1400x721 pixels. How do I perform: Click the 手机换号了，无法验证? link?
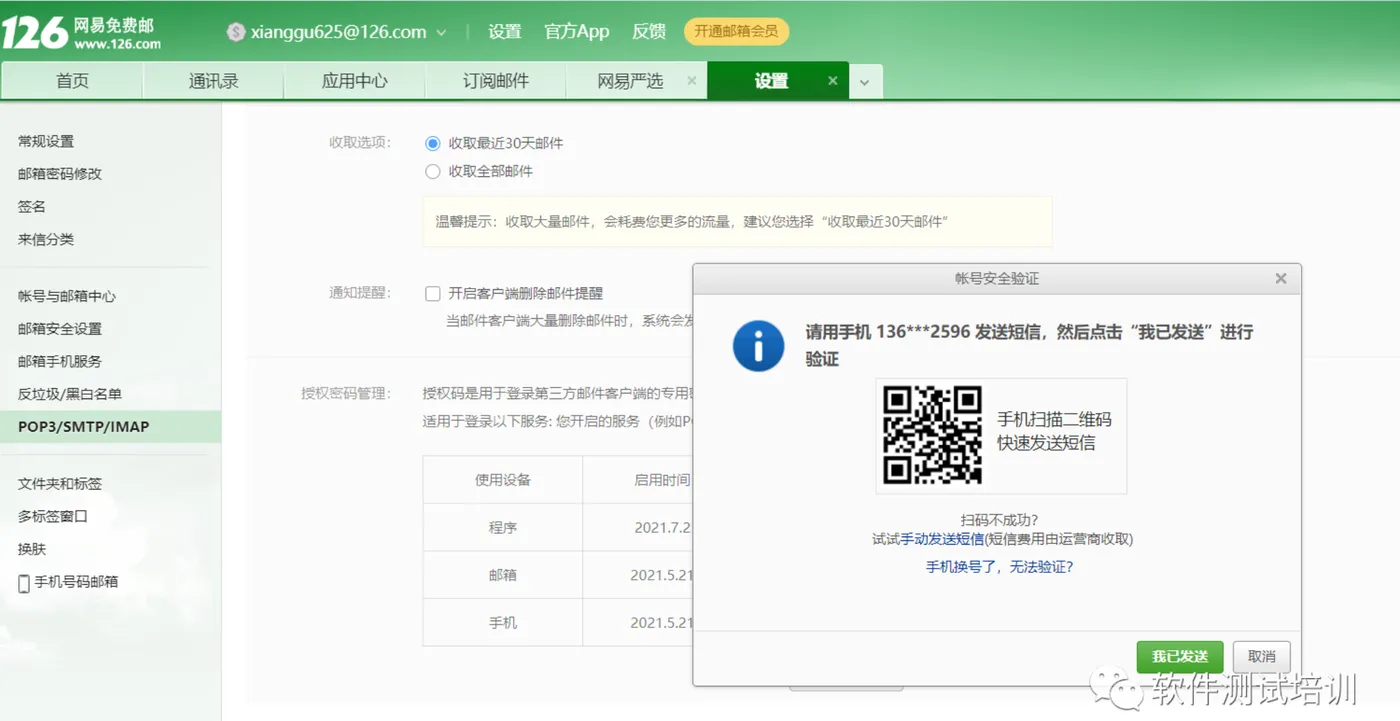(x=999, y=567)
